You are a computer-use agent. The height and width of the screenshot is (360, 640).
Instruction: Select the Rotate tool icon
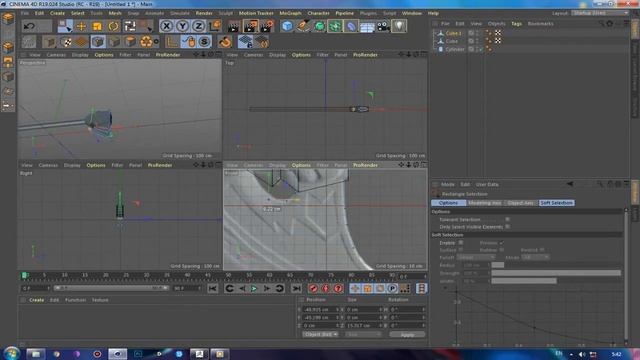[x=113, y=26]
